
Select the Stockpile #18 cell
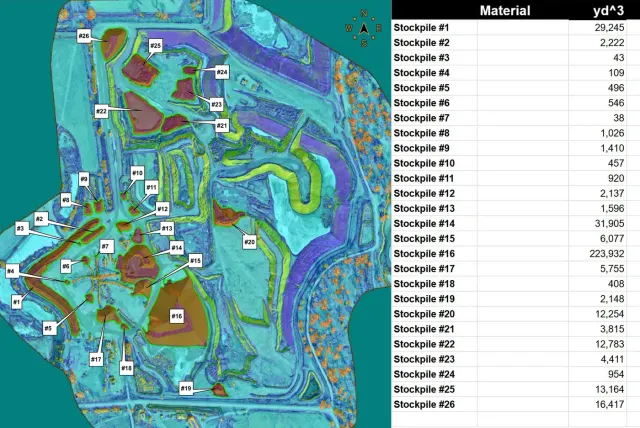tap(434, 284)
